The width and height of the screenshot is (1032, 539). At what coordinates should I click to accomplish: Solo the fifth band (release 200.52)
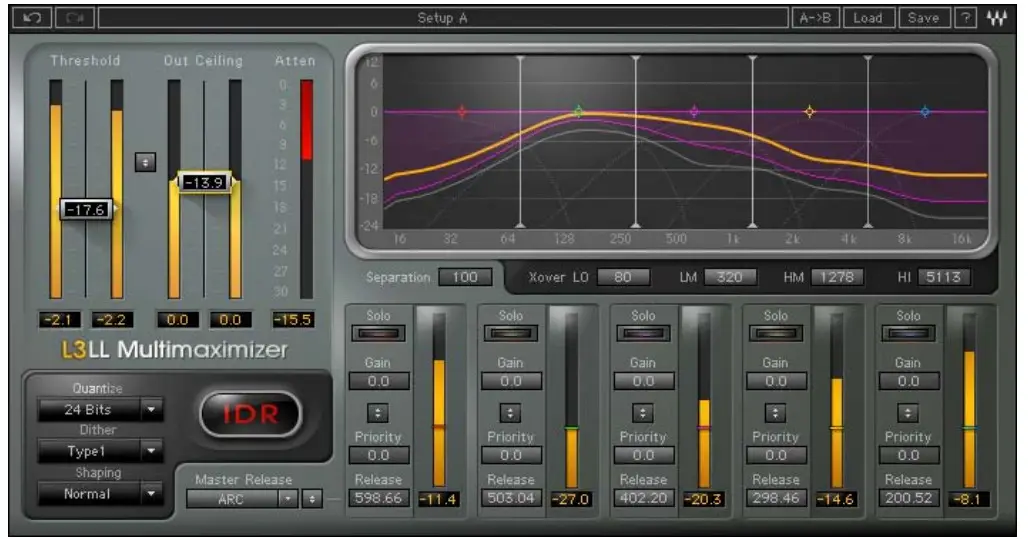pyautogui.click(x=908, y=334)
